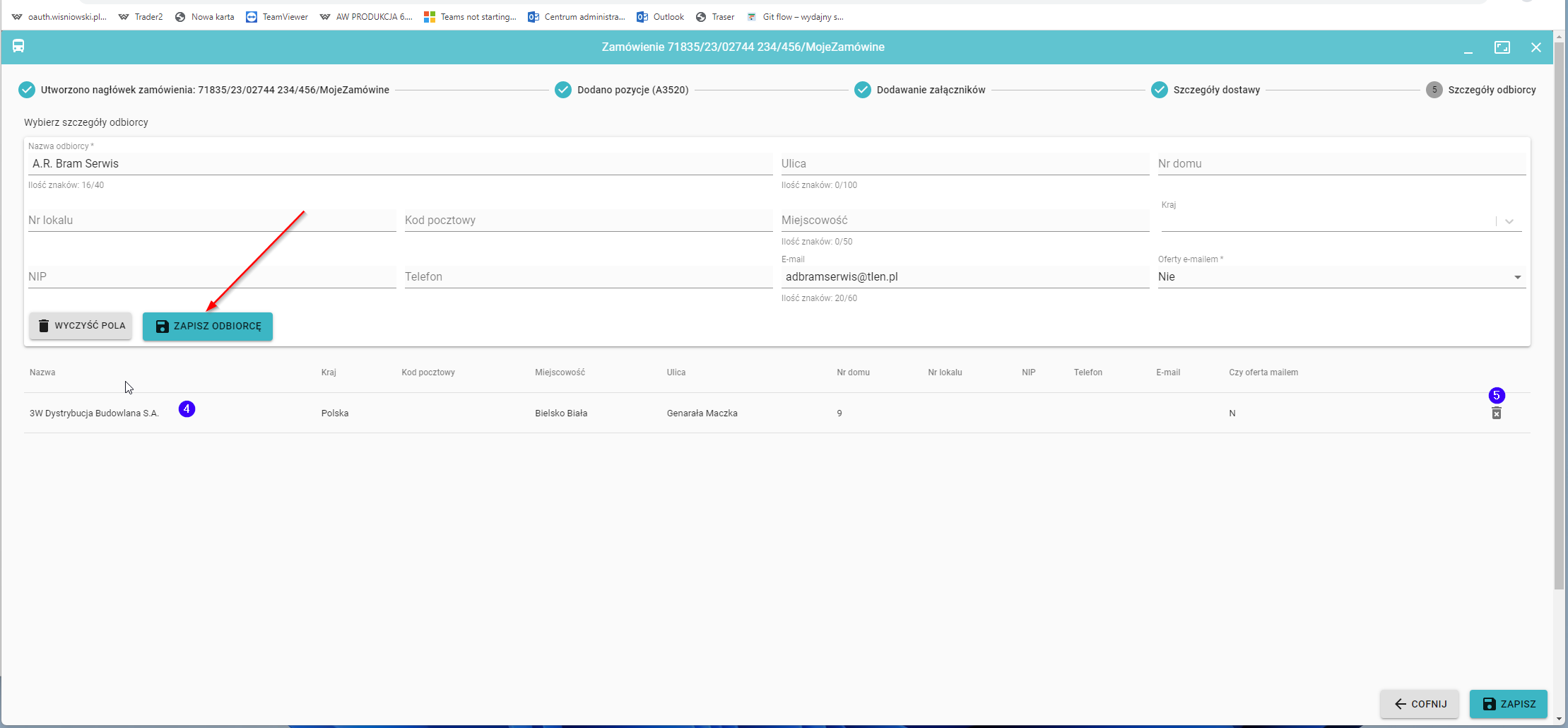The image size is (1568, 728).
Task: Click the blue badge numbered 4
Action: [x=187, y=409]
